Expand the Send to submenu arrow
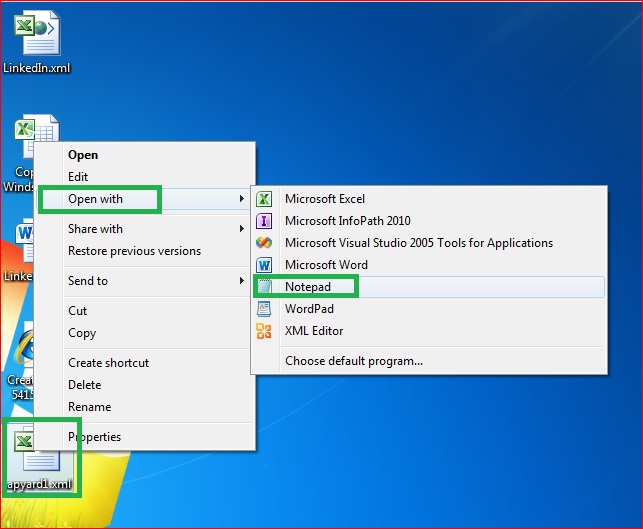Screen dimensions: 643x529 click(242, 281)
